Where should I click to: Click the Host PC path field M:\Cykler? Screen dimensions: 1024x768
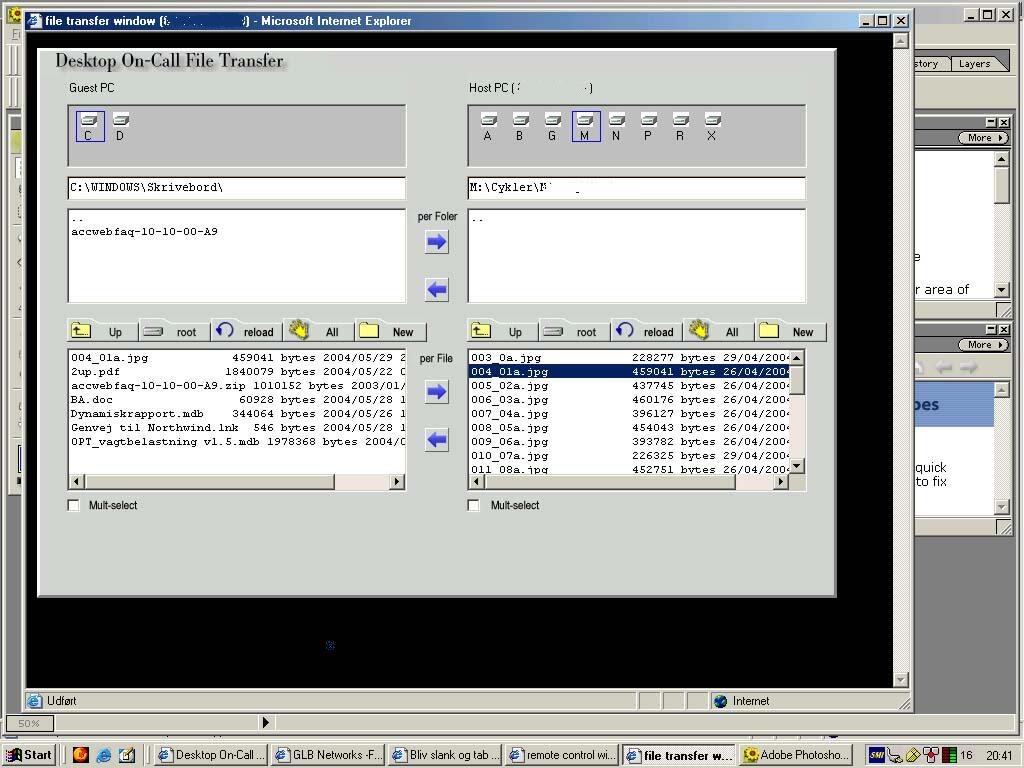(637, 187)
